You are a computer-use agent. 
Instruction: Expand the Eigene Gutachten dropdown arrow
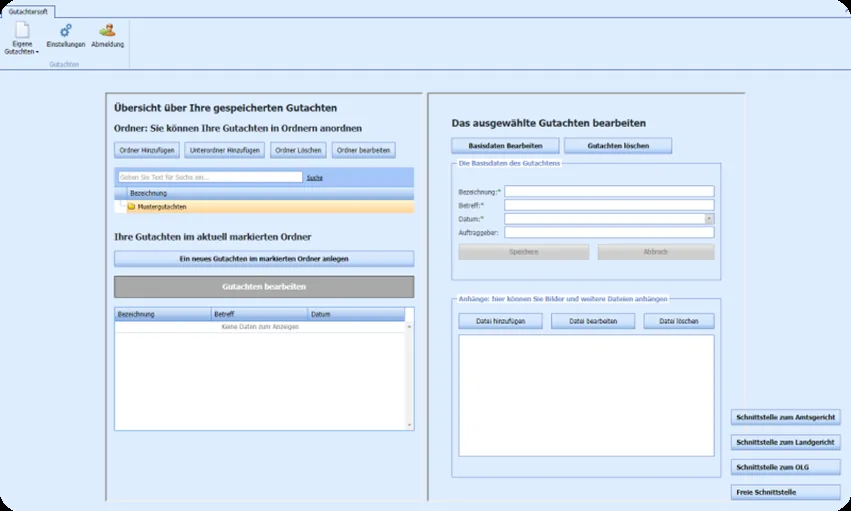37,52
